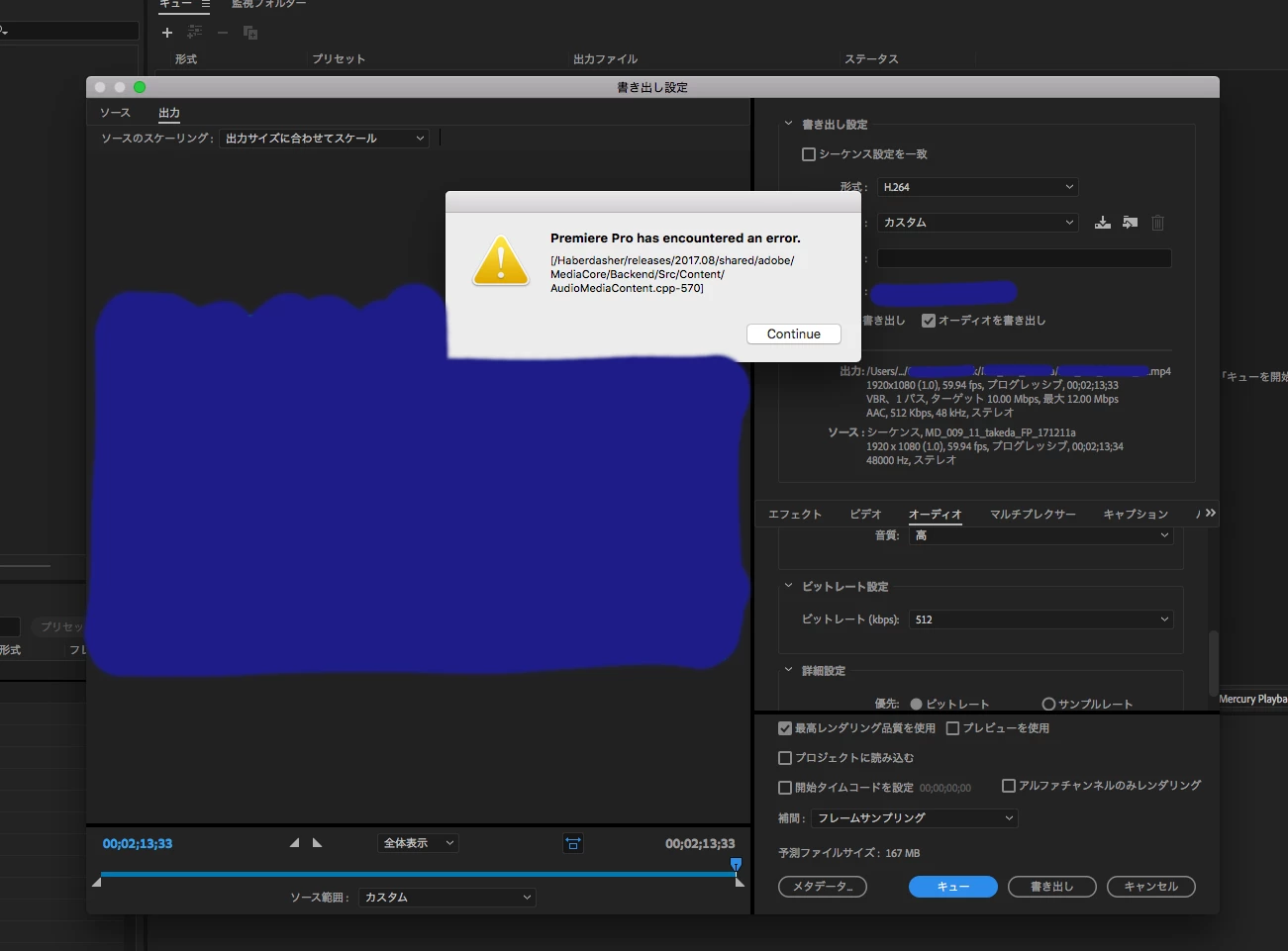Open the マルチプレクサー tab

[x=1033, y=515]
